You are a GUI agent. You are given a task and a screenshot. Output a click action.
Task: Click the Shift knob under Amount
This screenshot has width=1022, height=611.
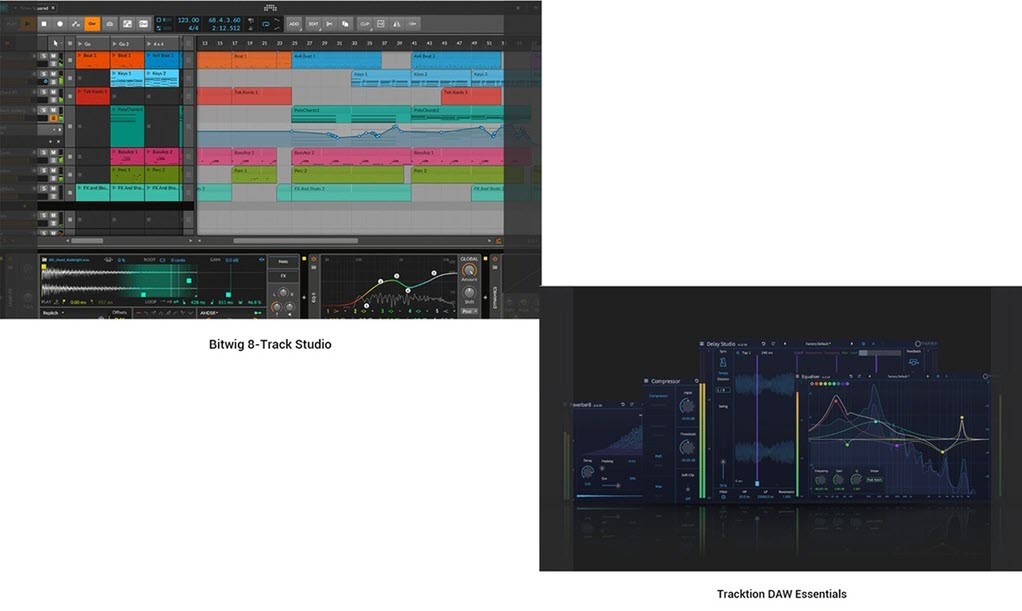469,293
